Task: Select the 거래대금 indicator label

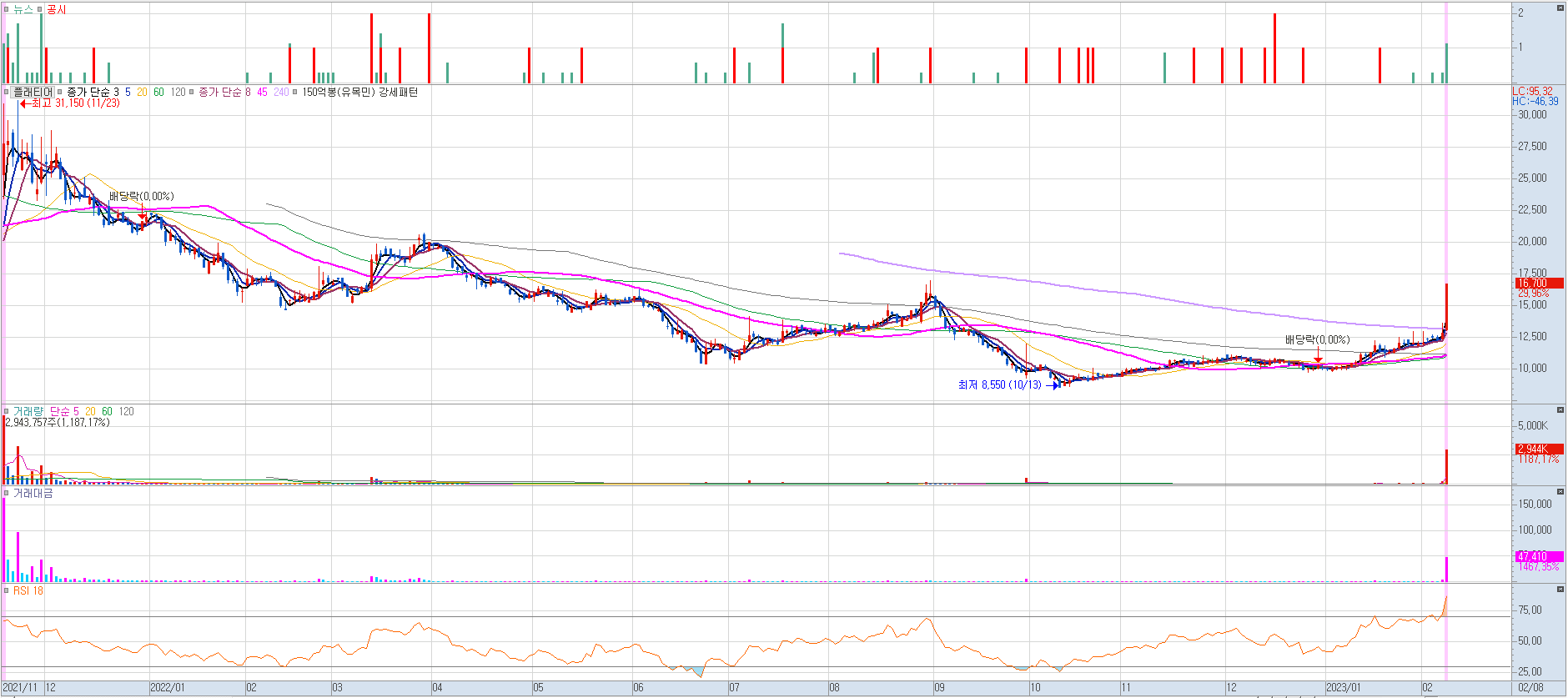Action: coord(33,494)
